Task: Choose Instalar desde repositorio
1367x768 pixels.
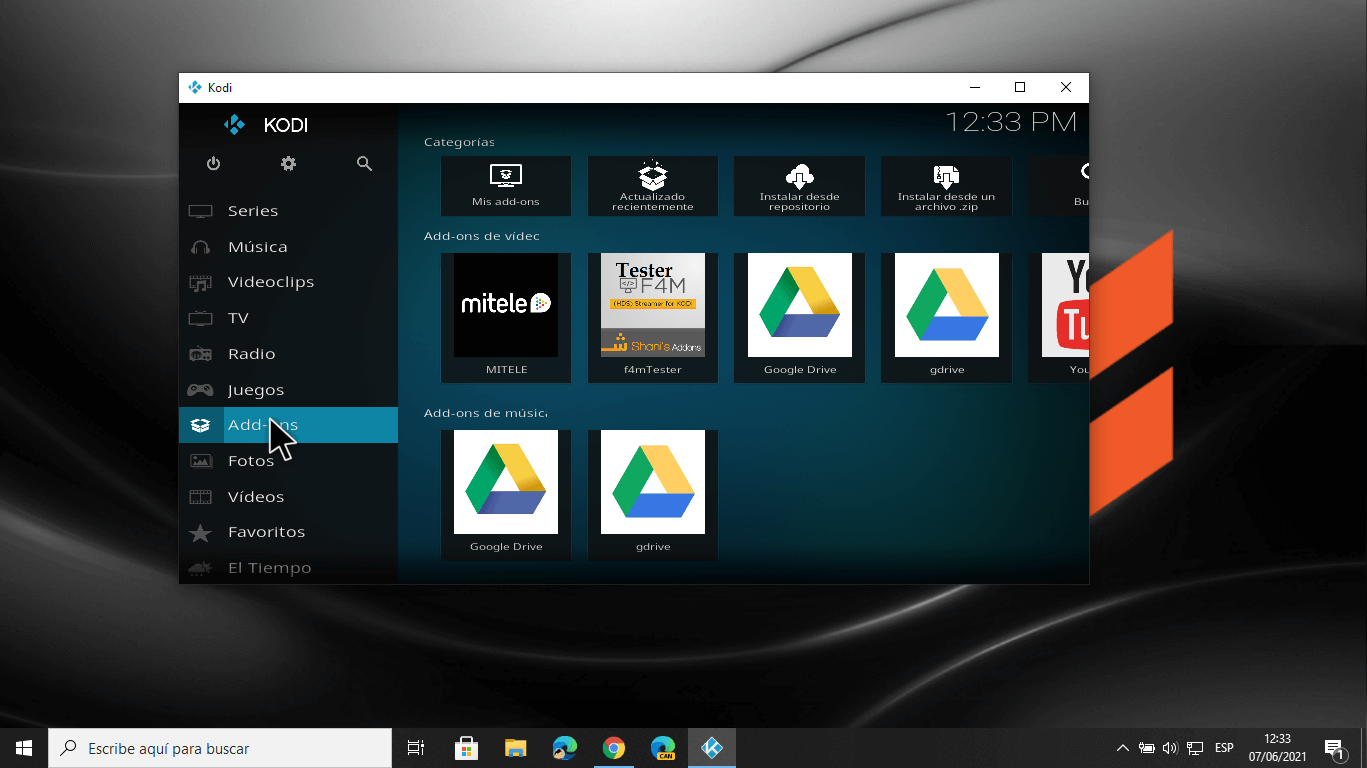Action: 800,186
